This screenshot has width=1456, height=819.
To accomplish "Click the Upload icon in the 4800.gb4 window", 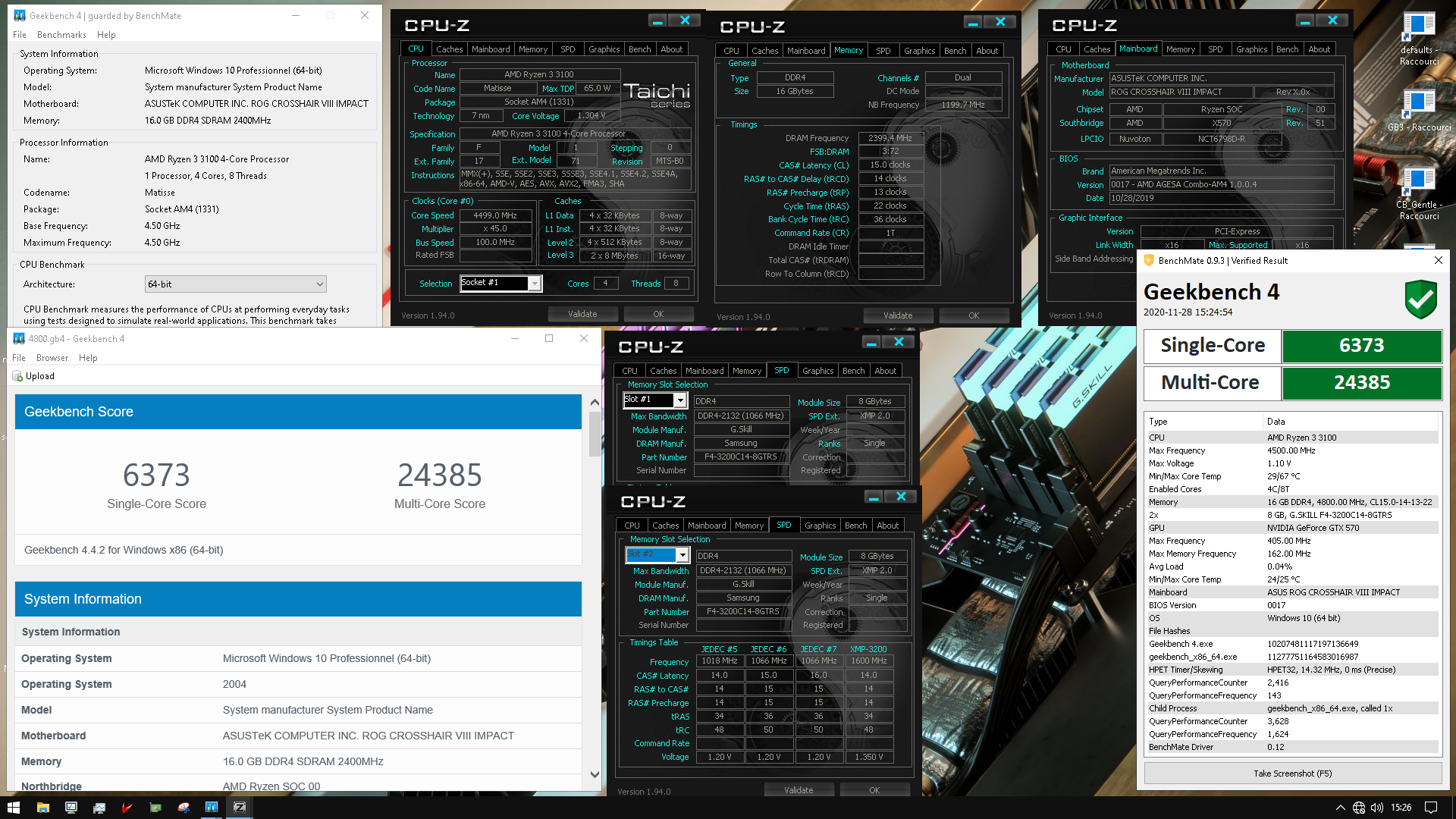I will pyautogui.click(x=17, y=376).
